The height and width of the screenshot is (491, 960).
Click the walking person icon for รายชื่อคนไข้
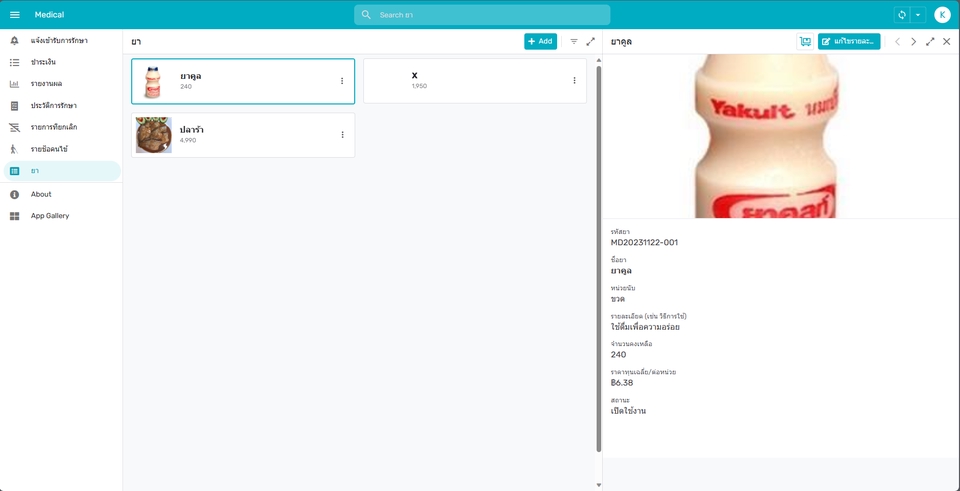(15, 149)
